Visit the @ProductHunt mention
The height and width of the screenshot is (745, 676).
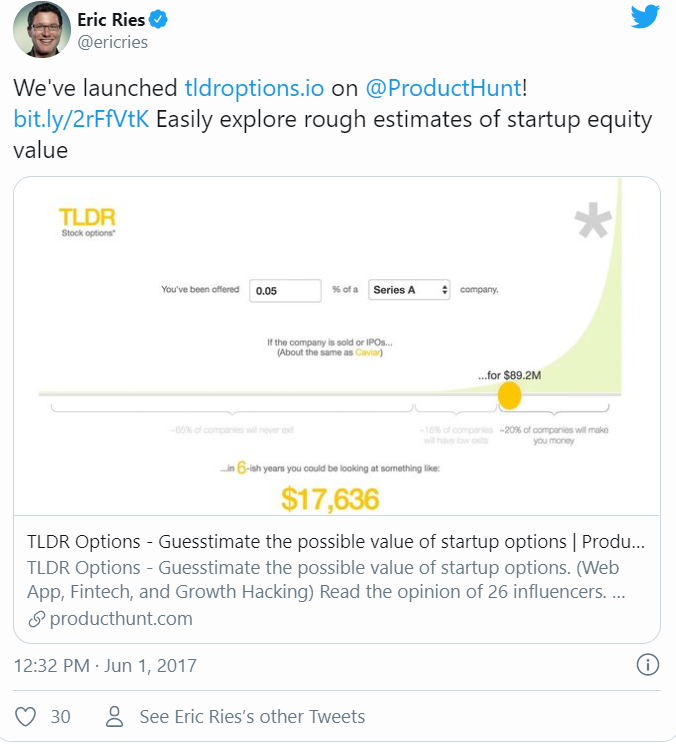[x=444, y=87]
